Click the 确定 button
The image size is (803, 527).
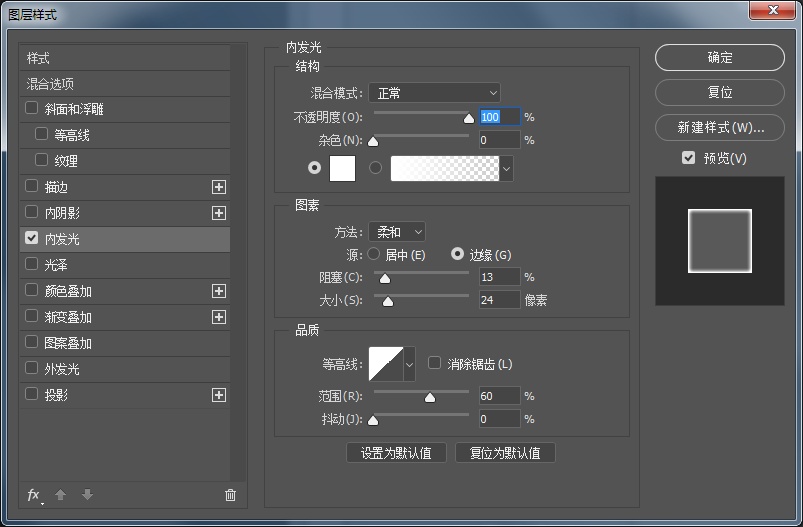click(x=720, y=57)
